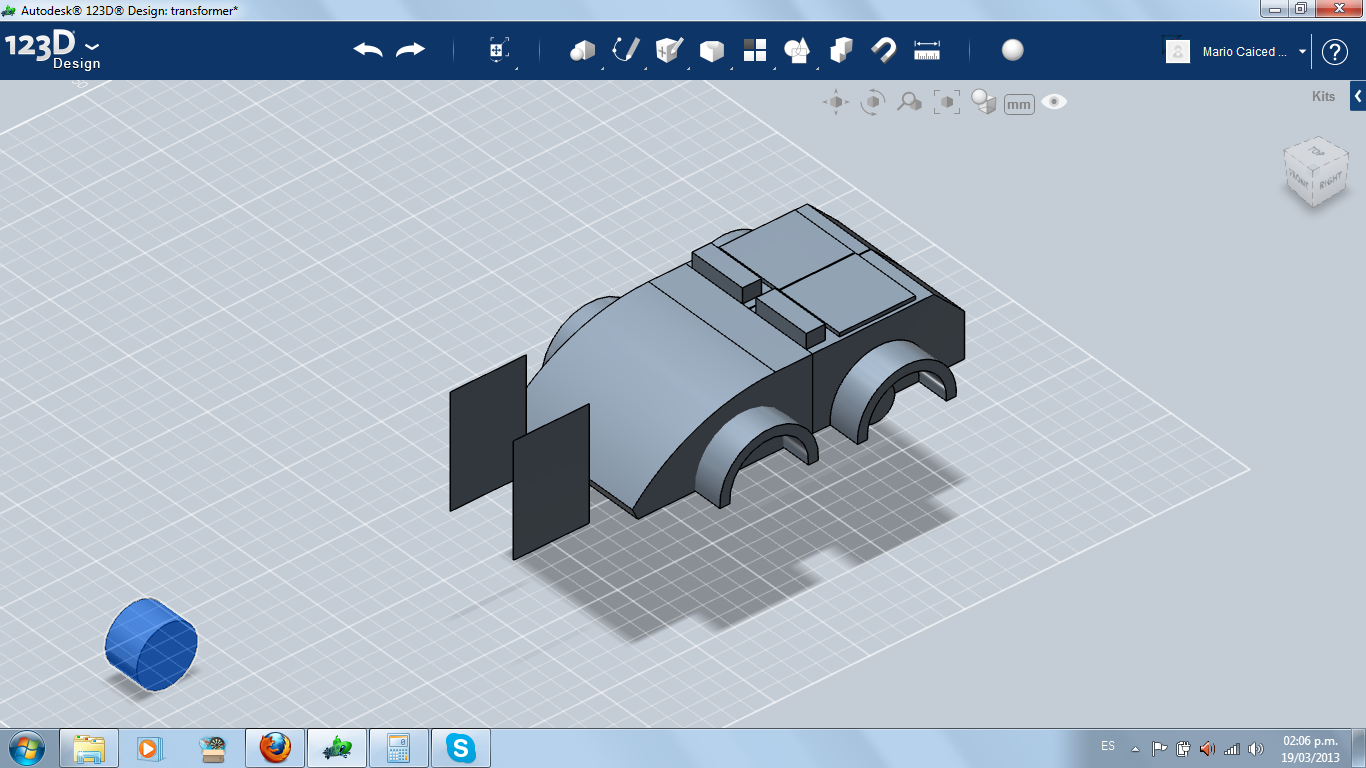
Task: Select the Zoom magnifier tool
Action: point(909,102)
